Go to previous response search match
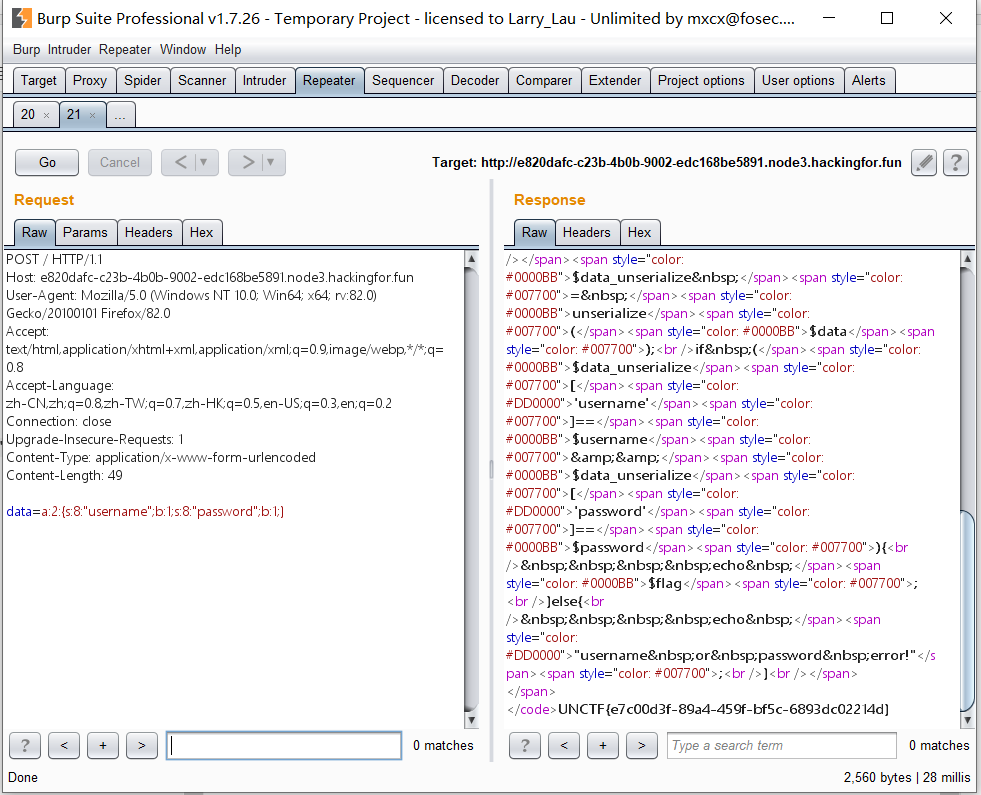 point(564,746)
